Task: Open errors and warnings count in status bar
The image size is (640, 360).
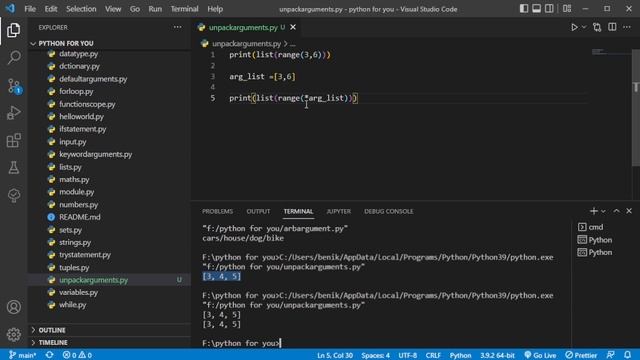Action: (77, 355)
